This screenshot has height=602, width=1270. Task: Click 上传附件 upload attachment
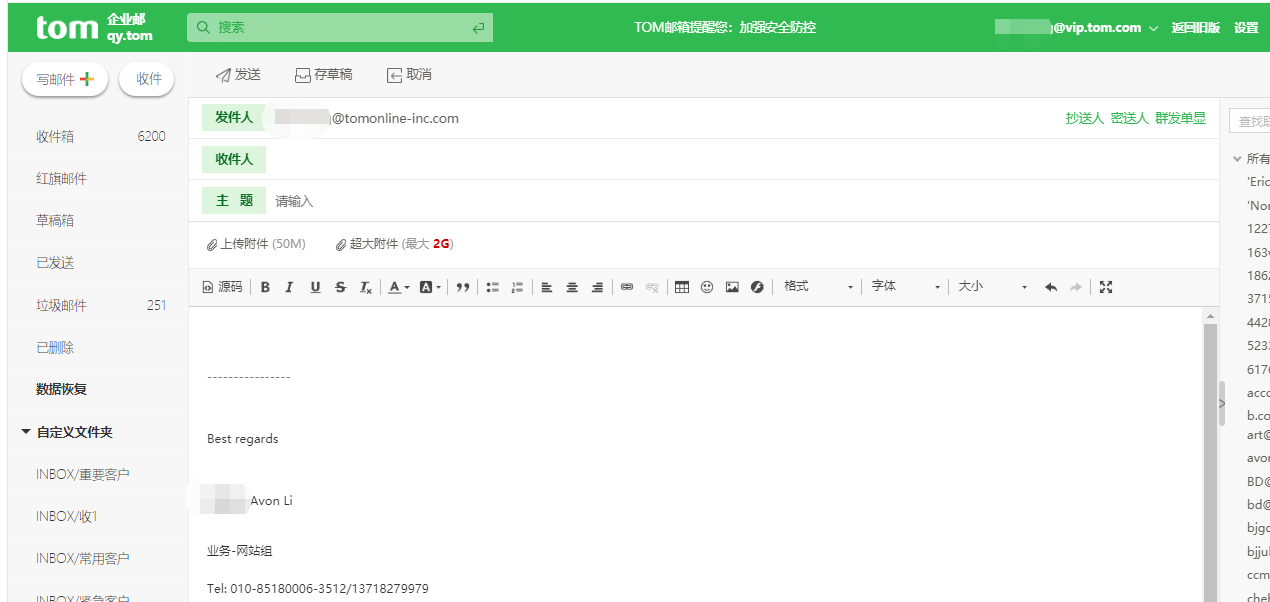click(x=256, y=244)
